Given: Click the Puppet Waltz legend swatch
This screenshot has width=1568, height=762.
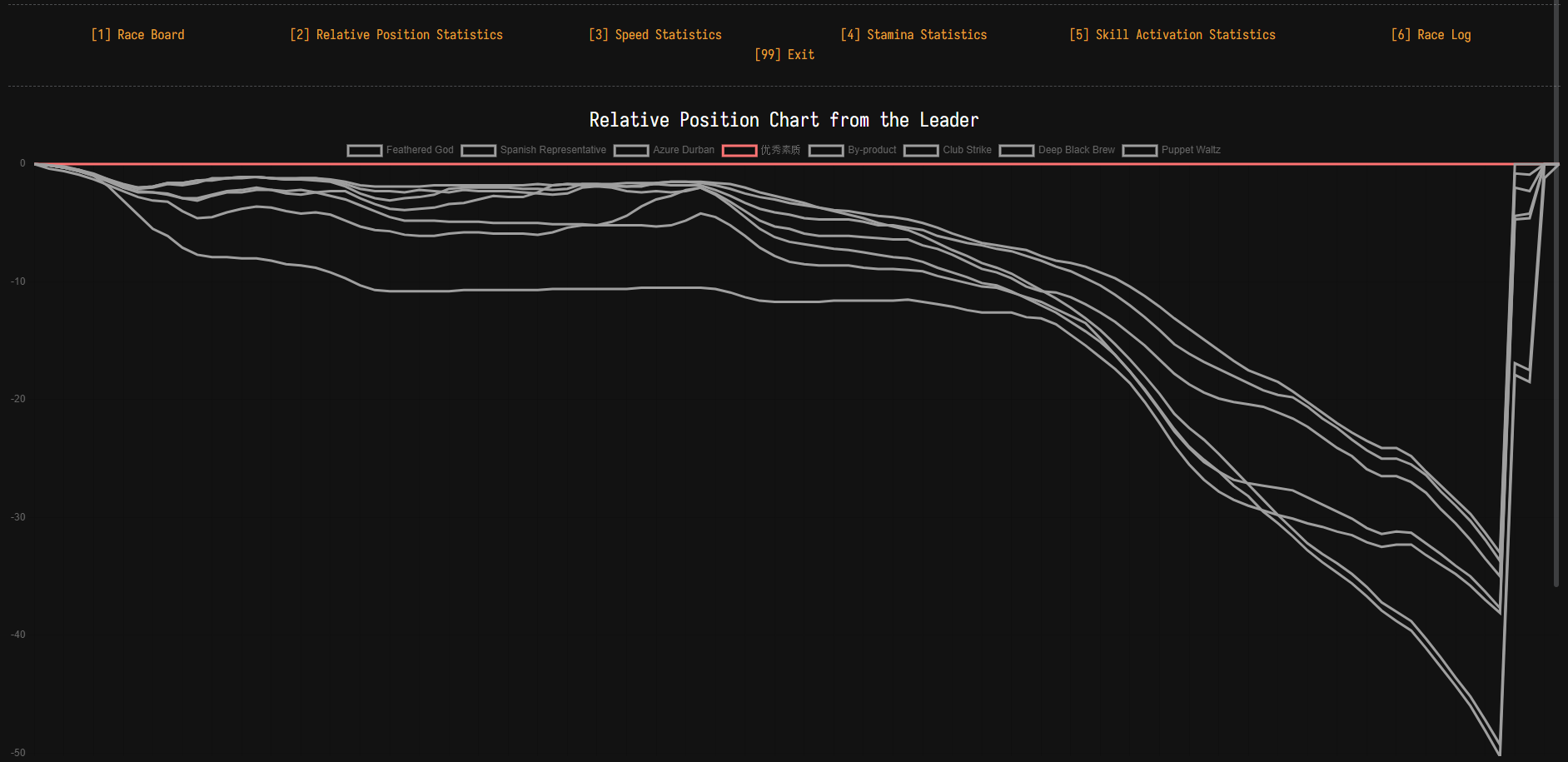Looking at the screenshot, I should [1140, 150].
